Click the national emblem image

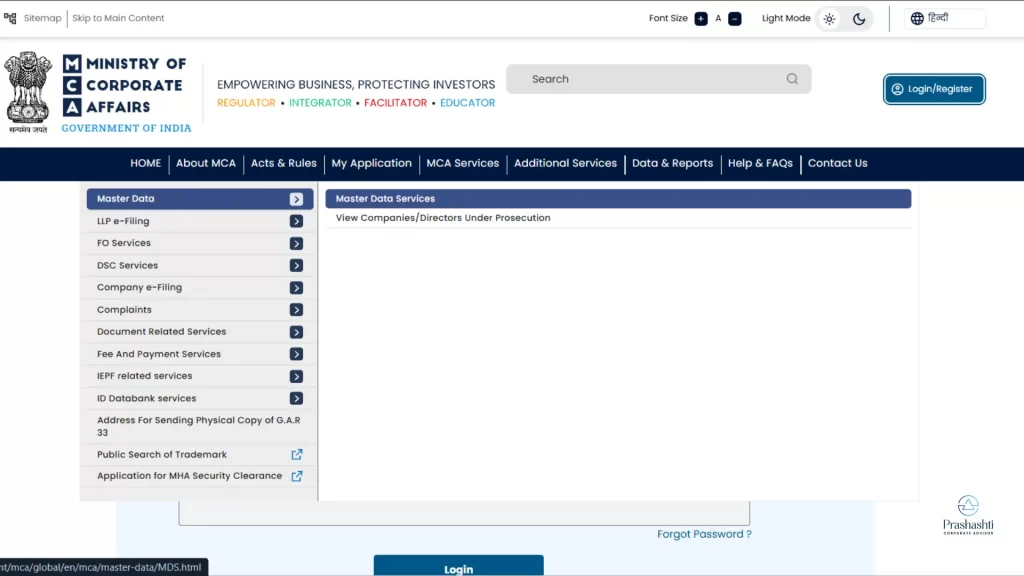(x=28, y=92)
